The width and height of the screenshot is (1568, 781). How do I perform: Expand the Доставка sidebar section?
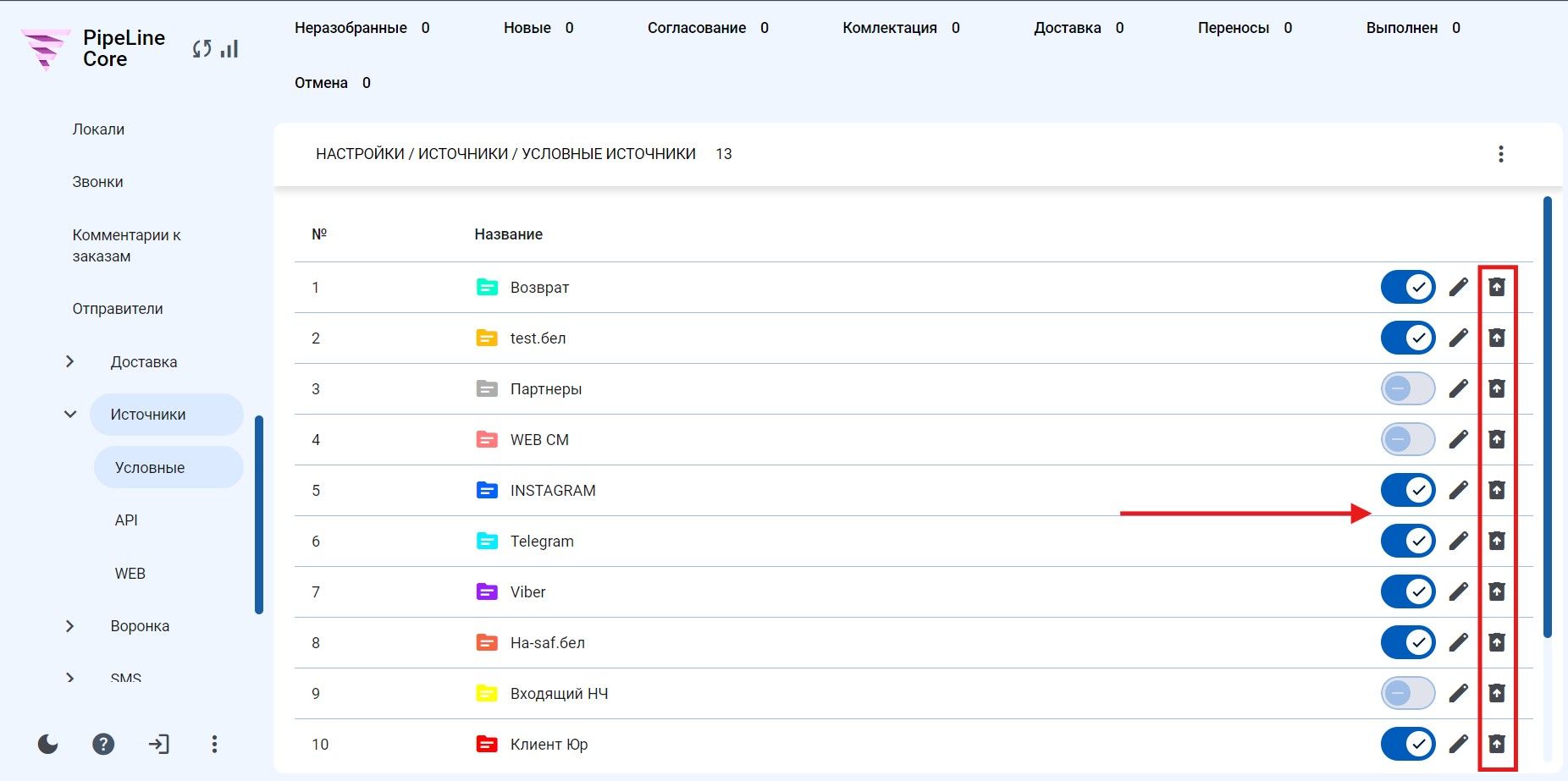(70, 361)
